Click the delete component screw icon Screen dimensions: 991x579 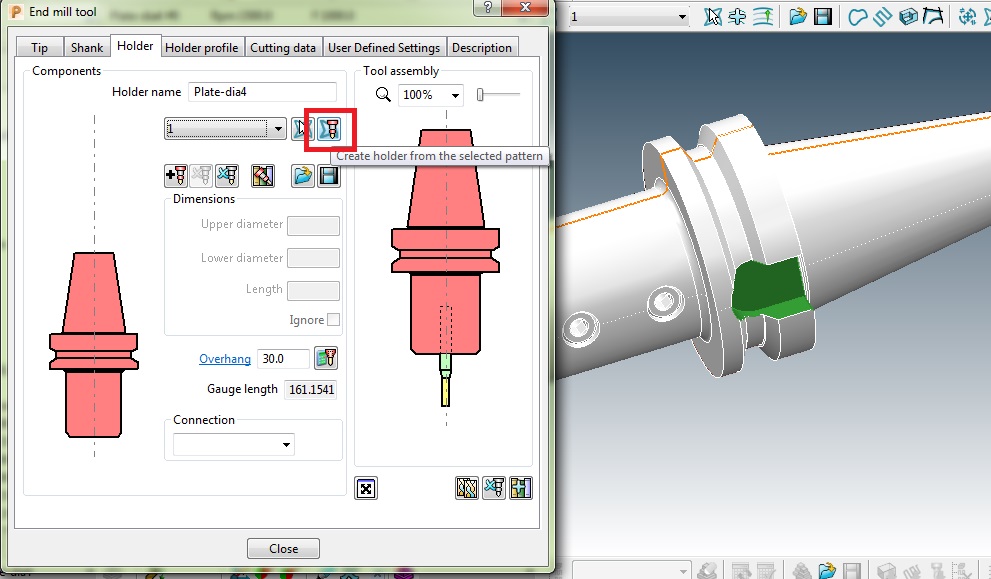pos(227,175)
